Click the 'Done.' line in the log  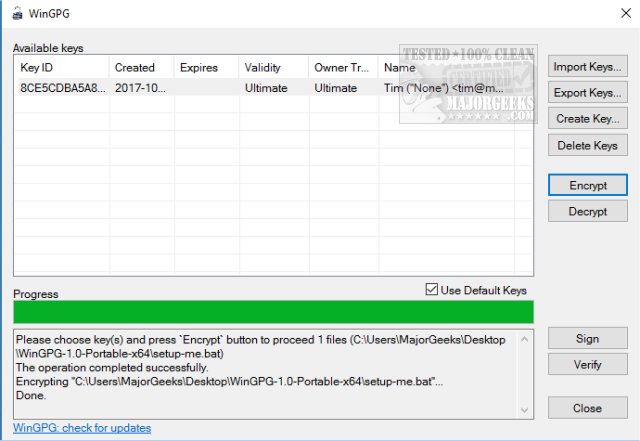[31, 395]
